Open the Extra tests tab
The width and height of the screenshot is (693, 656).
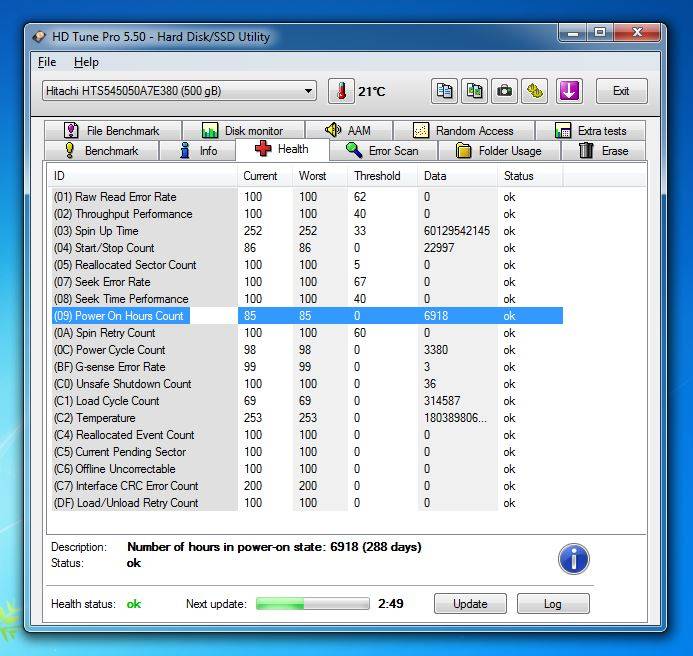[x=590, y=130]
